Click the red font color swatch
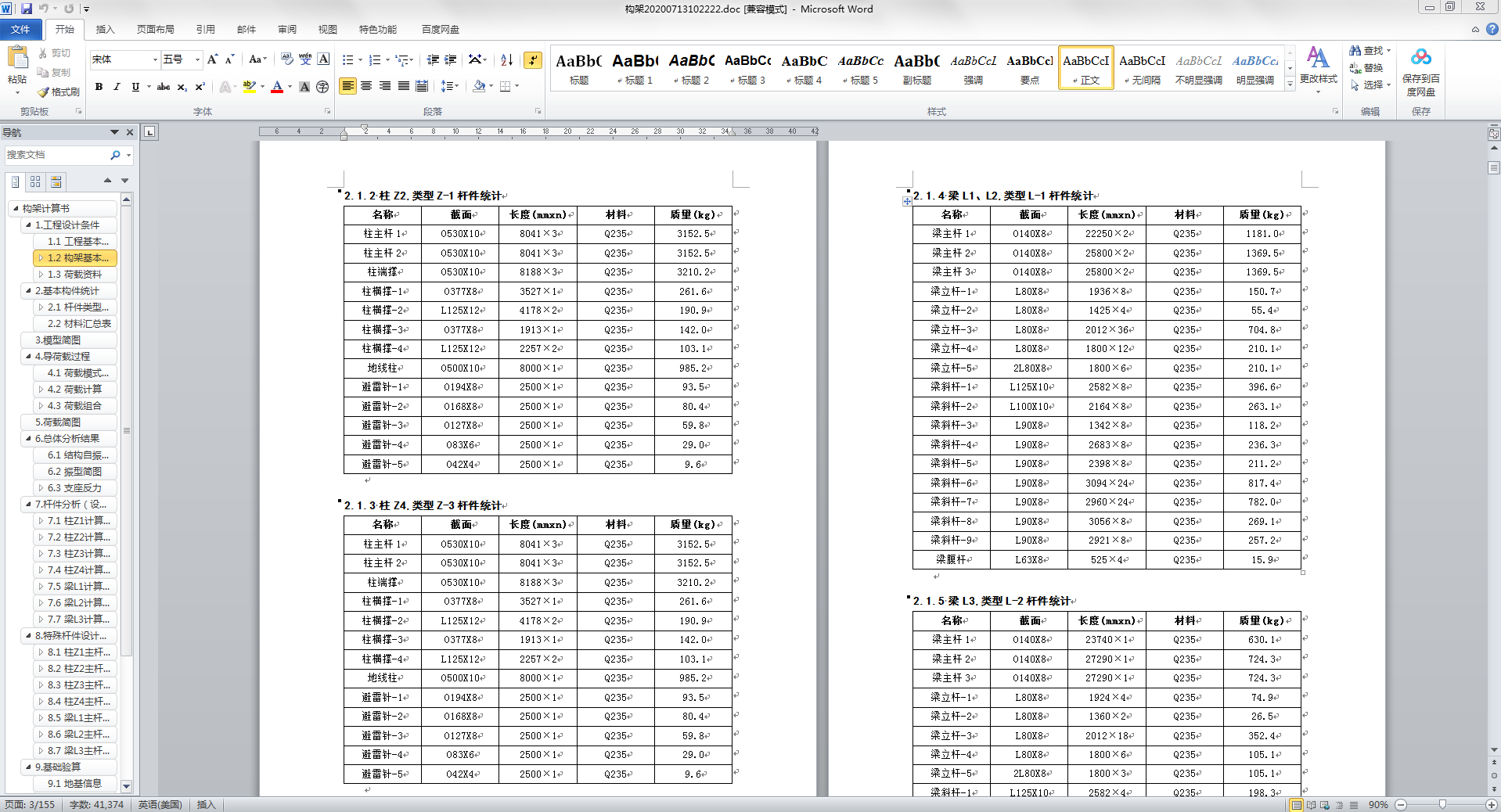The image size is (1501, 812). 276,87
